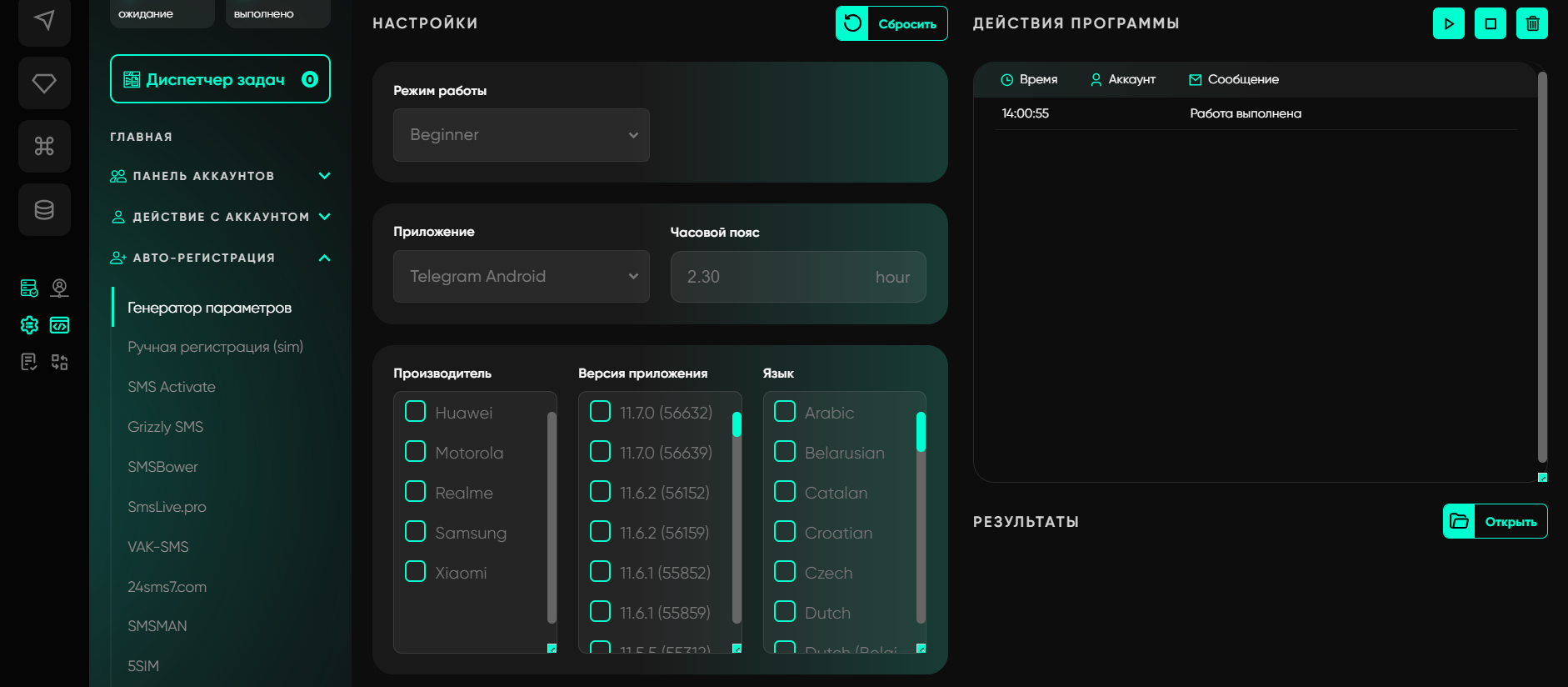Check version 11.6.2 (56152) checkbox
The height and width of the screenshot is (687, 1568).
point(600,492)
